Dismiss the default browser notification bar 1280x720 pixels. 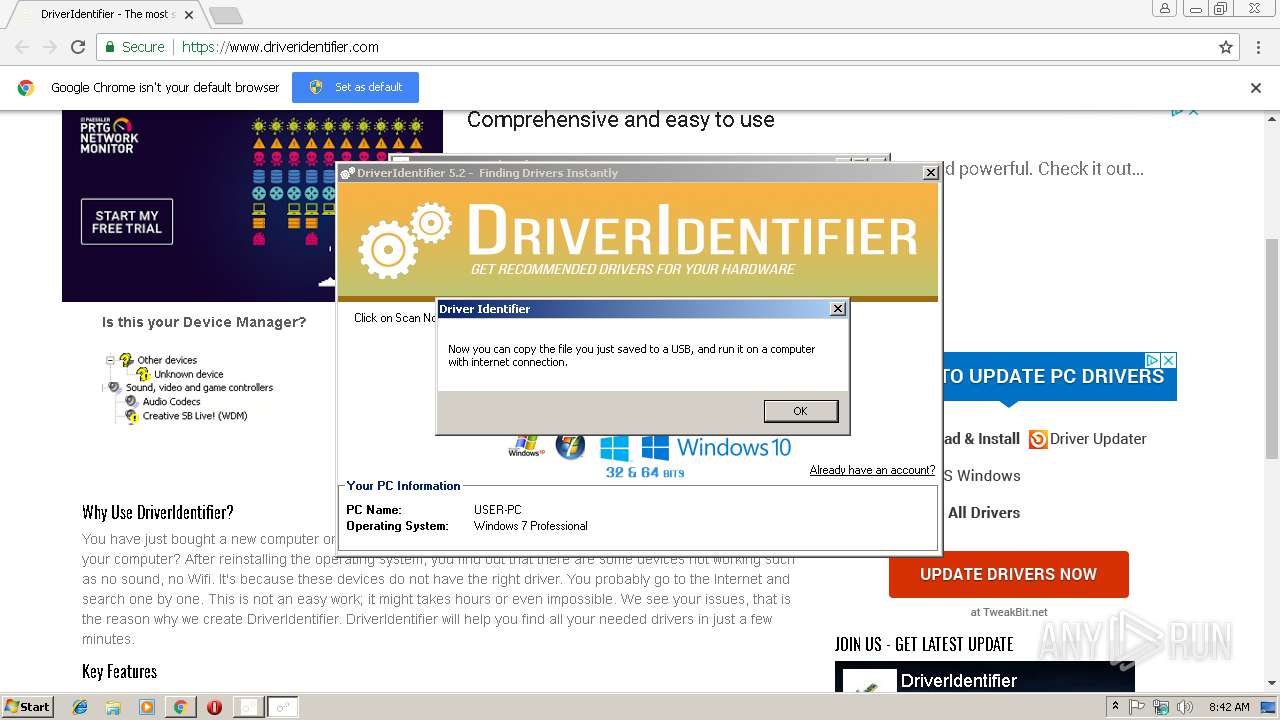pyautogui.click(x=1256, y=88)
